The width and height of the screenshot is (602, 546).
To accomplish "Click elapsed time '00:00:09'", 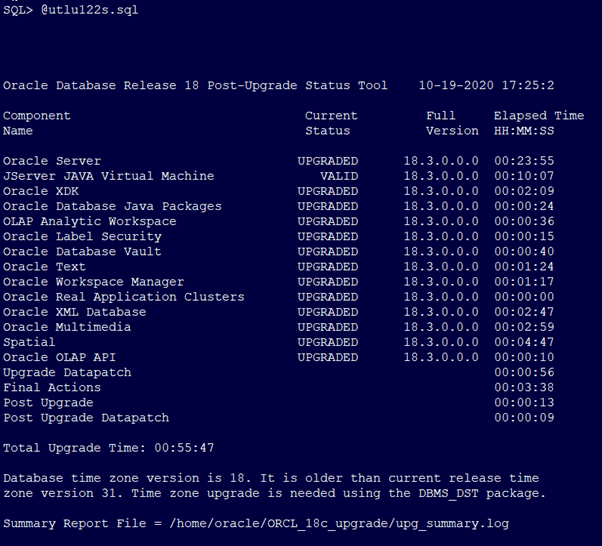I will pos(524,418).
